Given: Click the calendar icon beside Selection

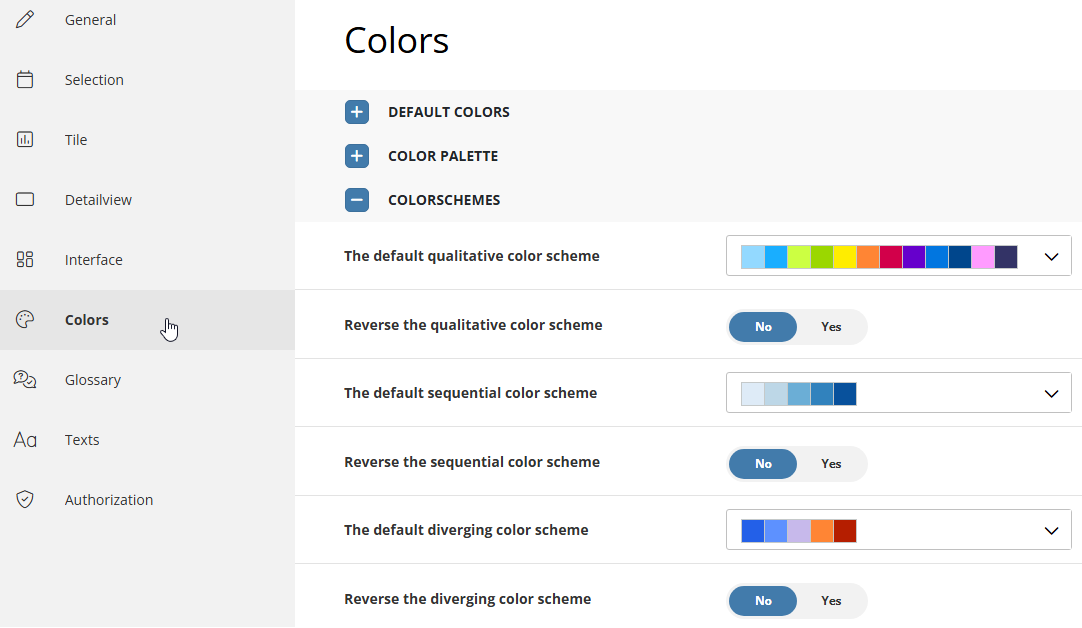Looking at the screenshot, I should (25, 80).
